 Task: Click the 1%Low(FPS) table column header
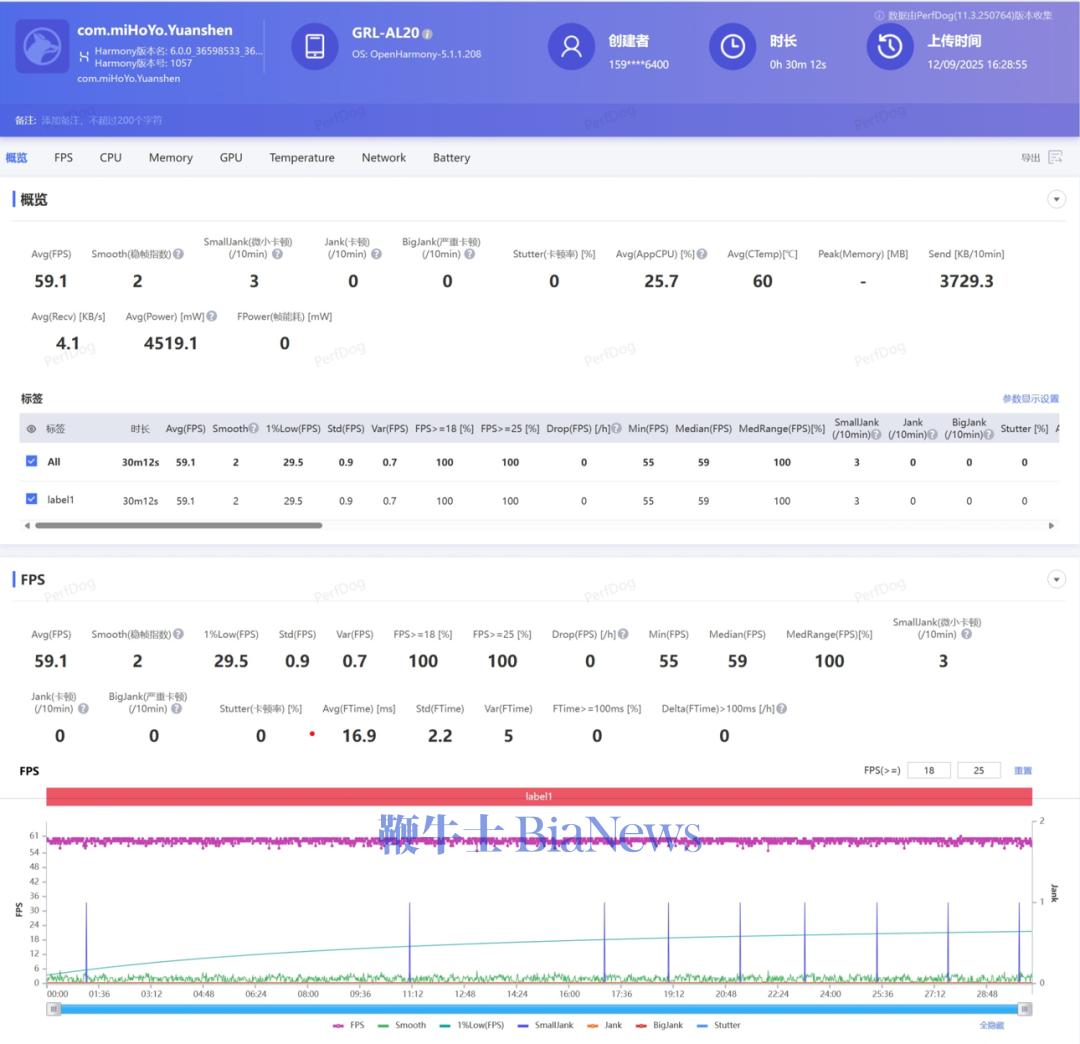(293, 428)
